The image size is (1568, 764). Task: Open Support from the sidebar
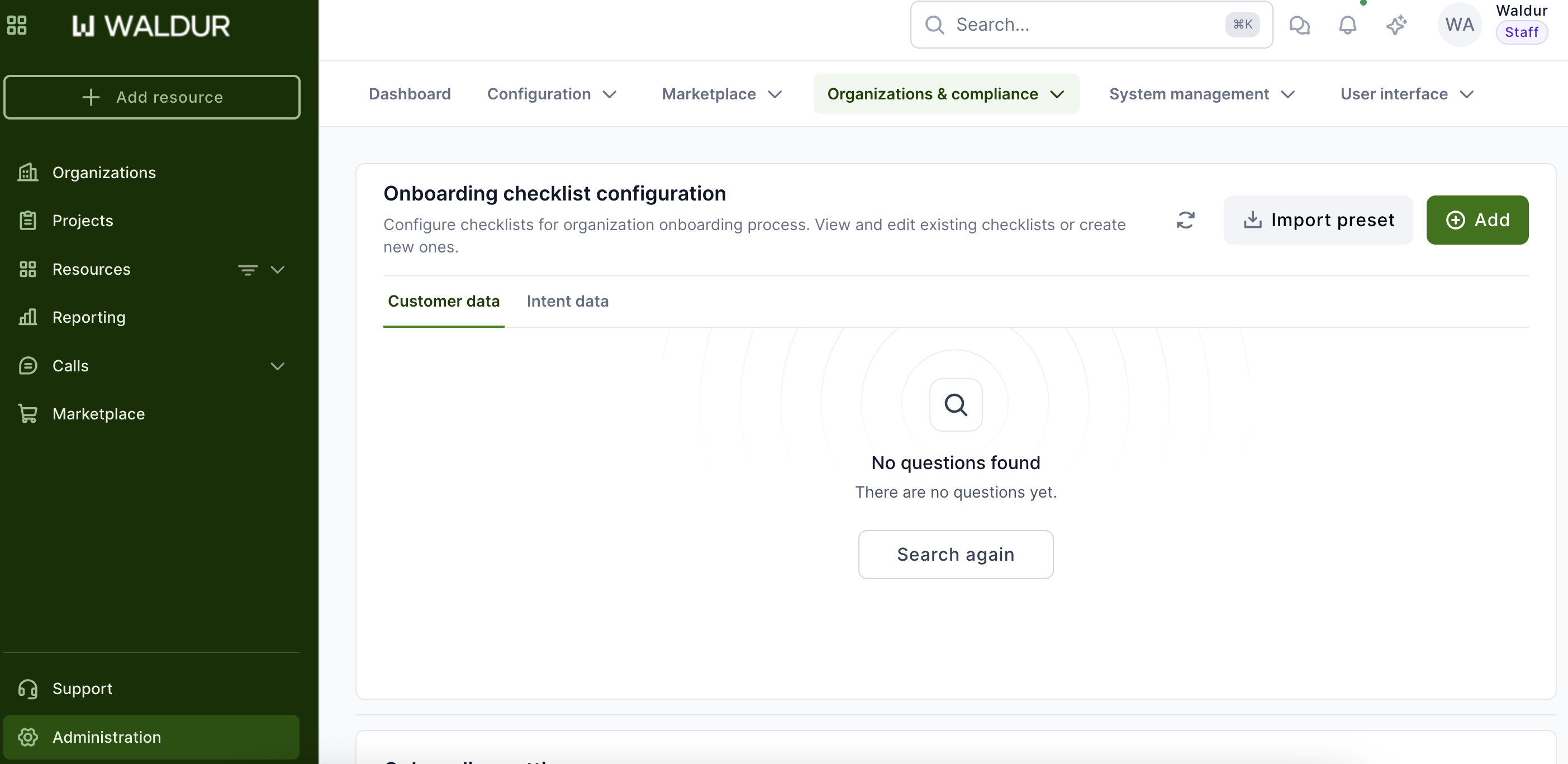82,689
